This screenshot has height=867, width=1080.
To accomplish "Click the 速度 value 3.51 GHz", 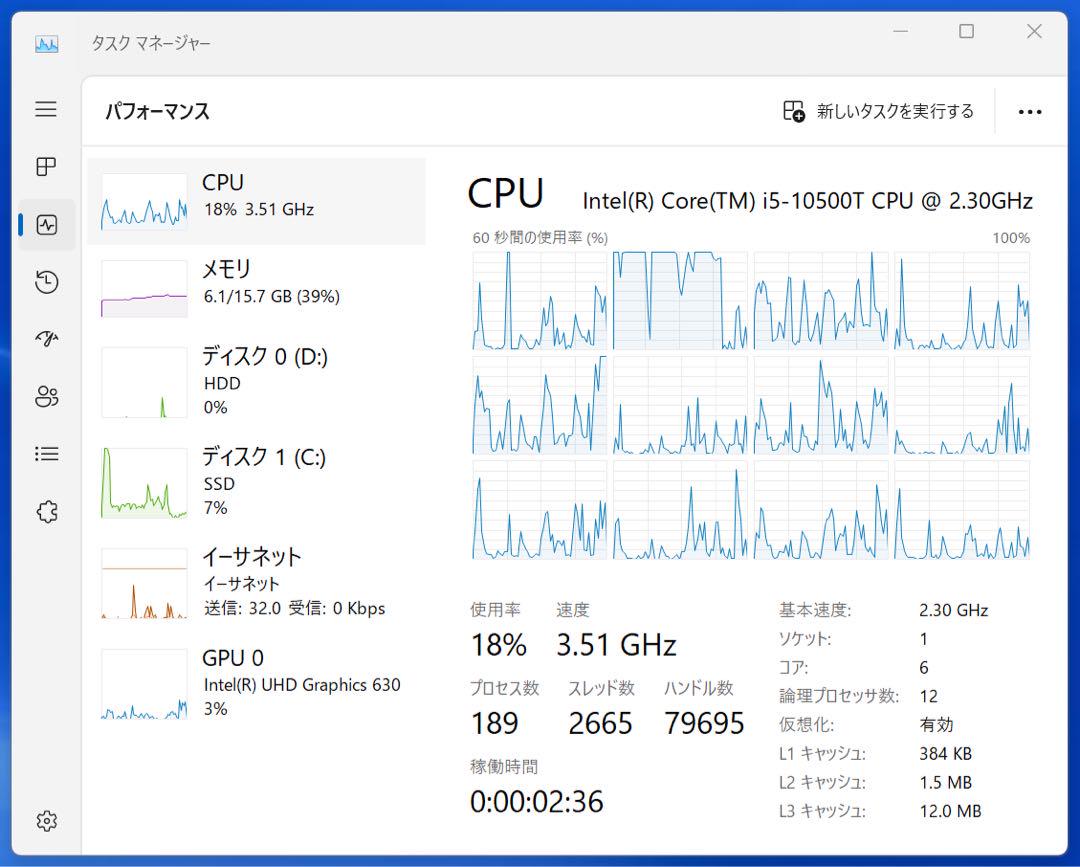I will (616, 645).
